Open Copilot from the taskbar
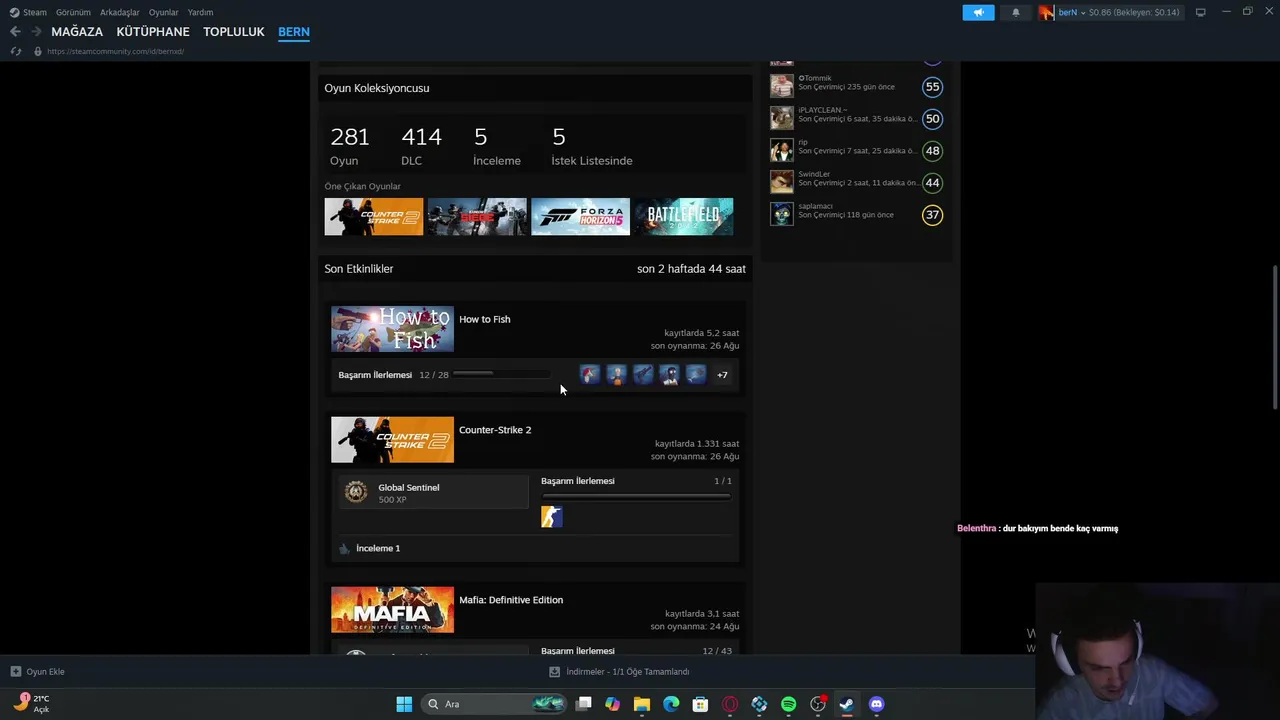Image resolution: width=1280 pixels, height=720 pixels. coord(612,704)
